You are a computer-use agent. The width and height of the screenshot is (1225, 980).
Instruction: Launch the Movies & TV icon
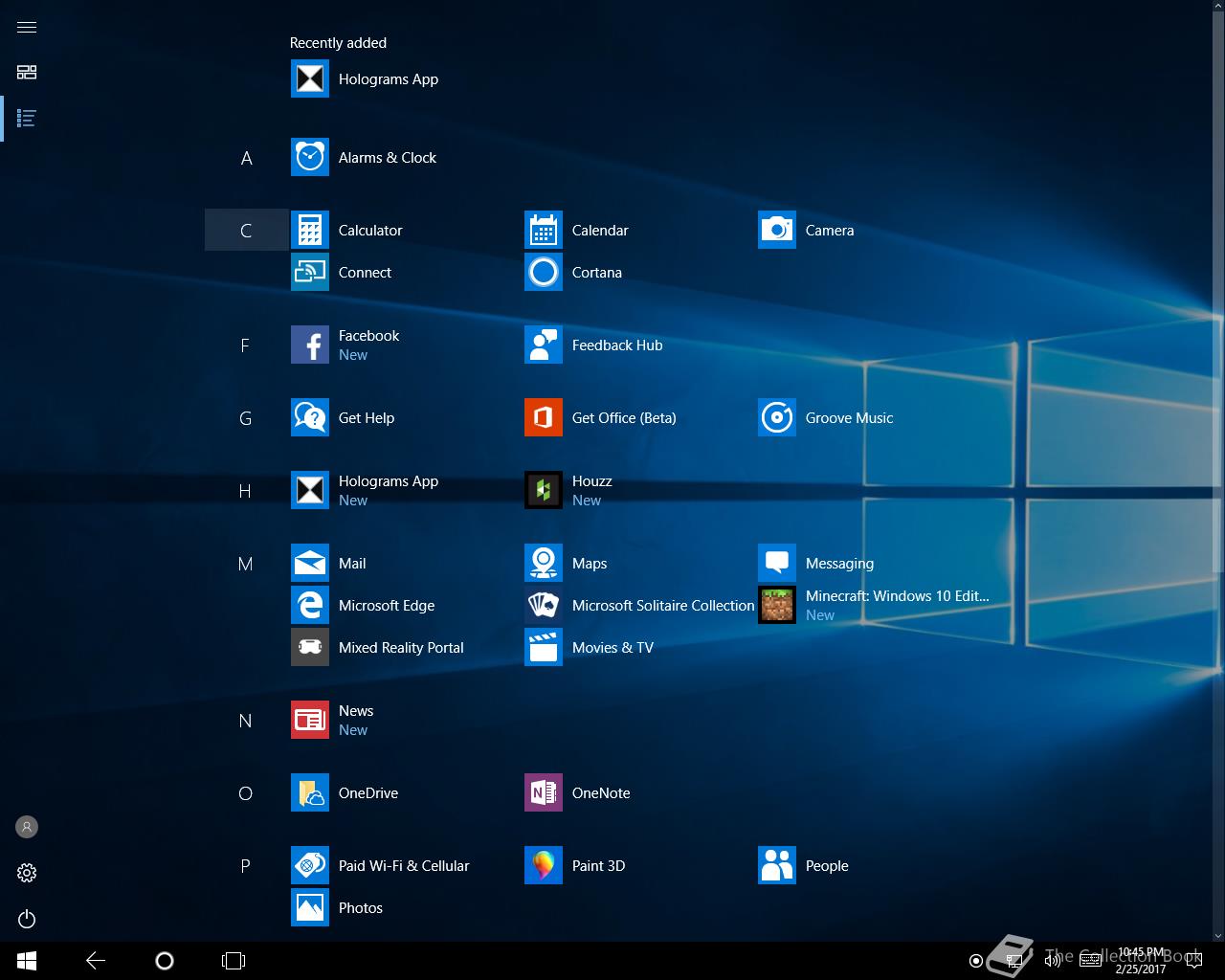point(544,647)
